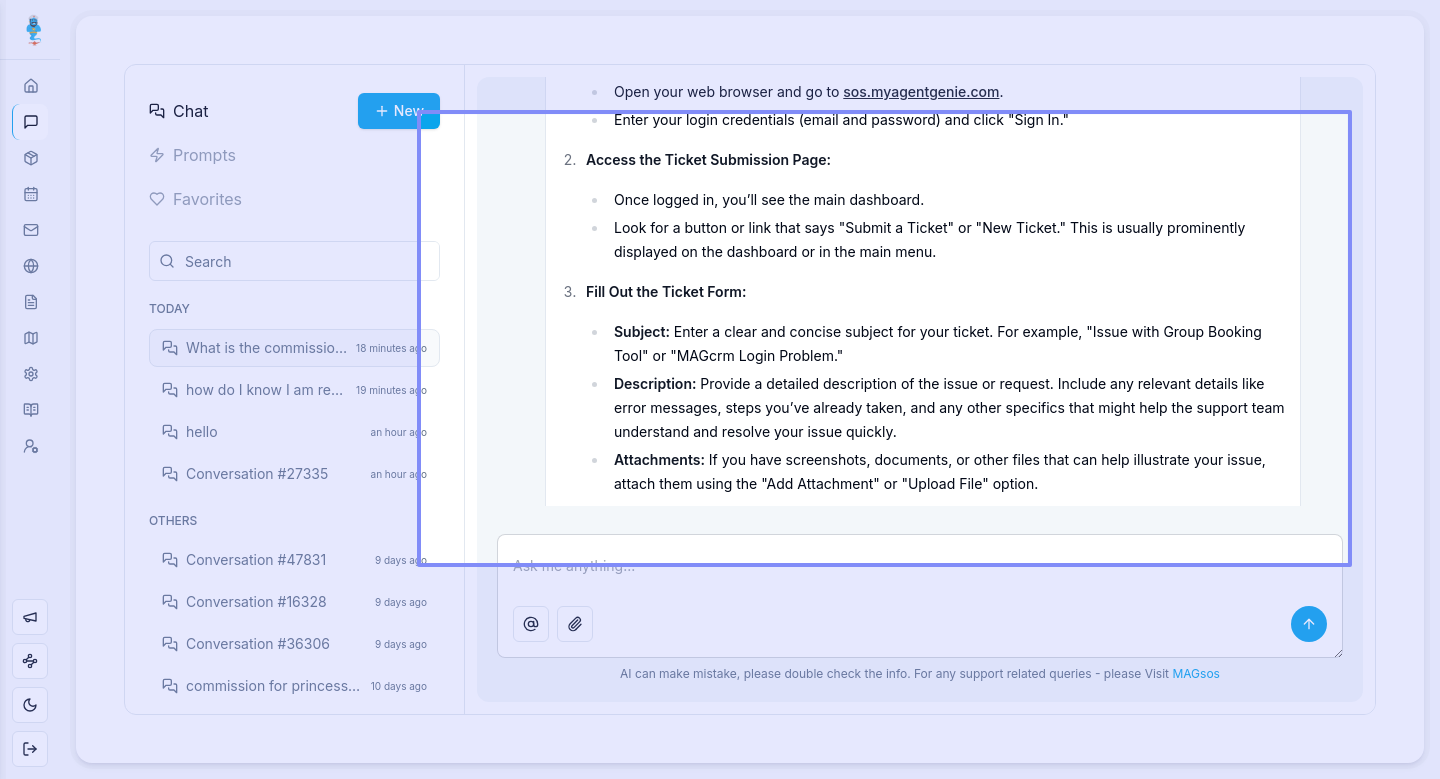Click the 'Ask me anything' message box
The image size is (1440, 779).
pyautogui.click(x=900, y=568)
